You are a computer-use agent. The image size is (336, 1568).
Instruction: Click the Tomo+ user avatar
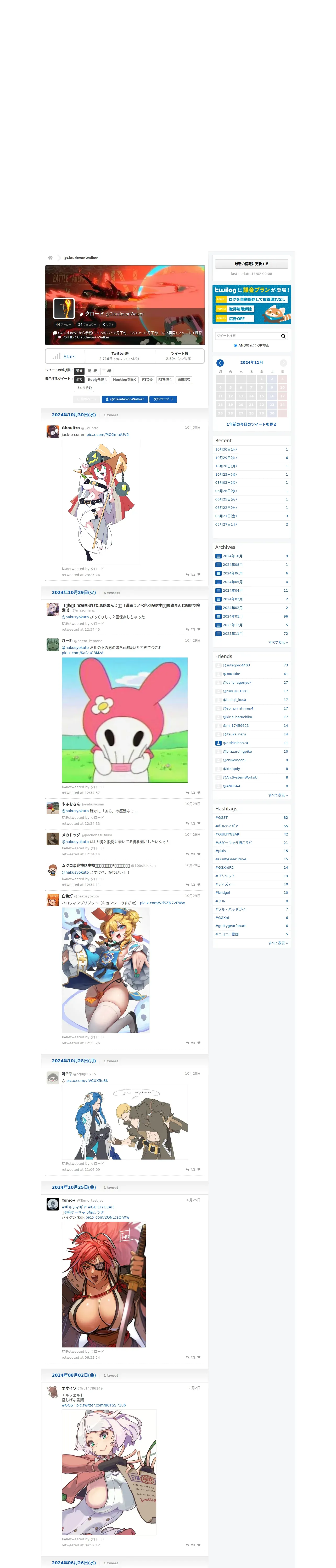53,1204
